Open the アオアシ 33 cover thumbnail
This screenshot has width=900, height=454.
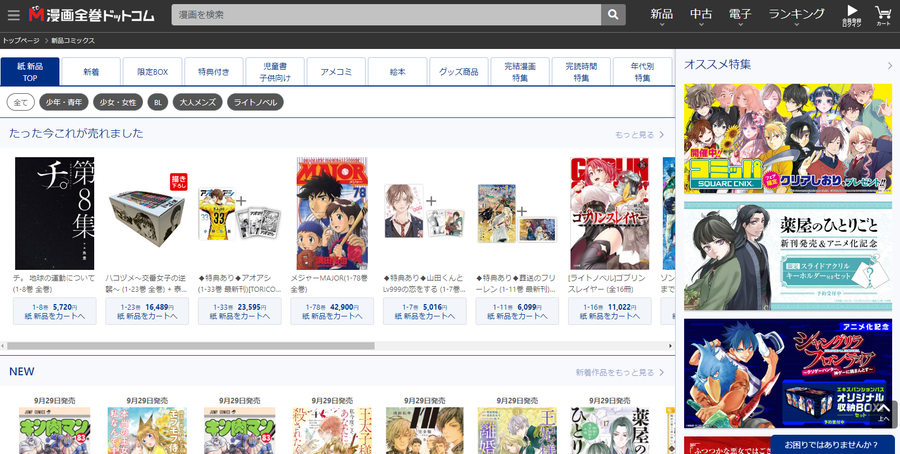[x=240, y=214]
